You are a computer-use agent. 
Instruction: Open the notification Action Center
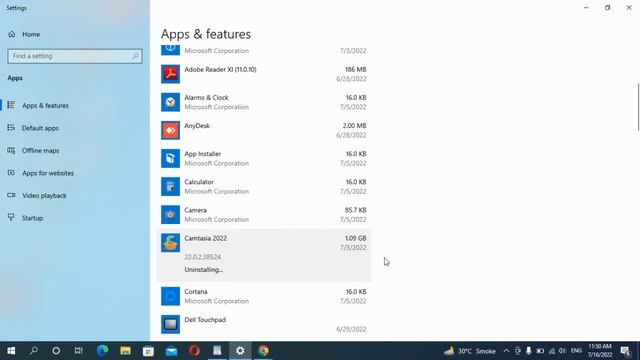click(625, 351)
